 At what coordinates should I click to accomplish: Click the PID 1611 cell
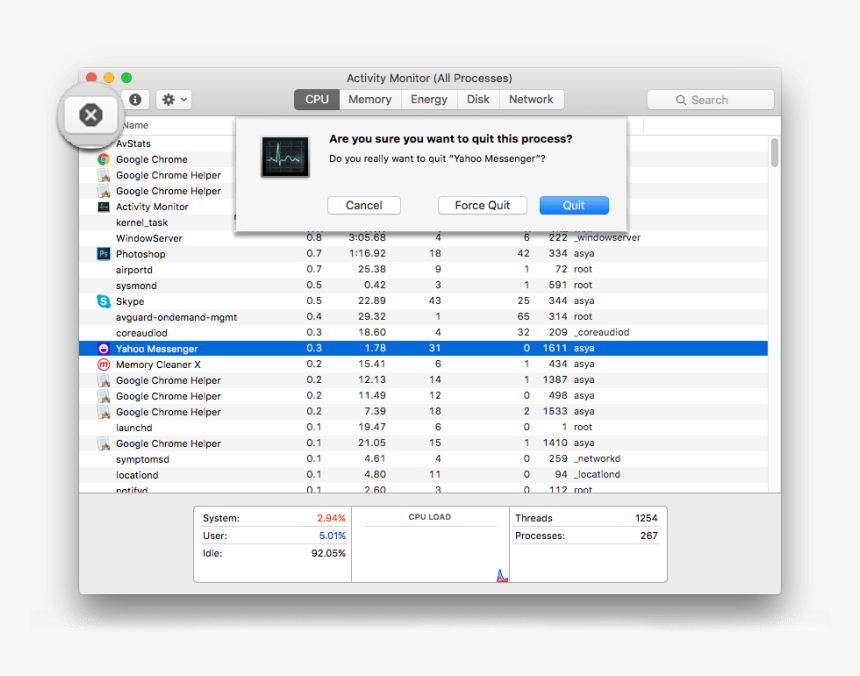pyautogui.click(x=555, y=348)
